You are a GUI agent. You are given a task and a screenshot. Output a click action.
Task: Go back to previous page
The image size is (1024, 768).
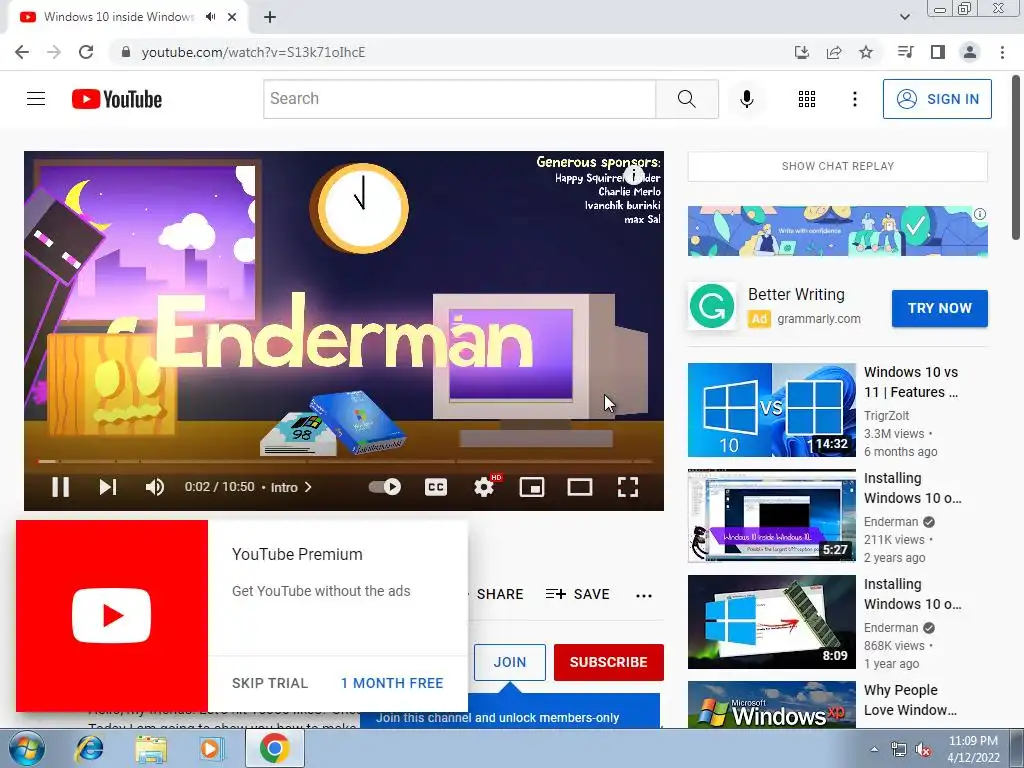(x=22, y=52)
